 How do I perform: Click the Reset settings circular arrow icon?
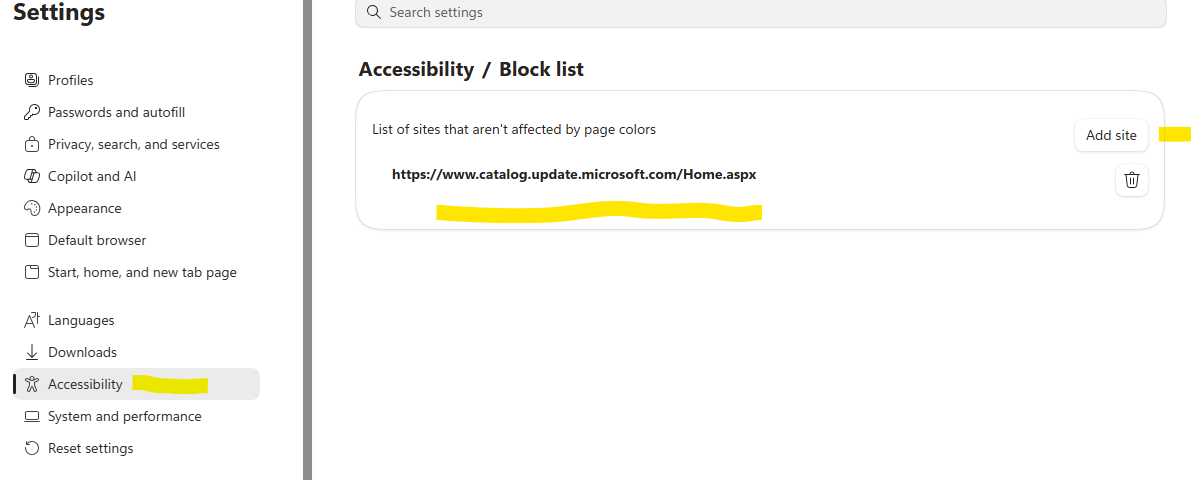32,448
